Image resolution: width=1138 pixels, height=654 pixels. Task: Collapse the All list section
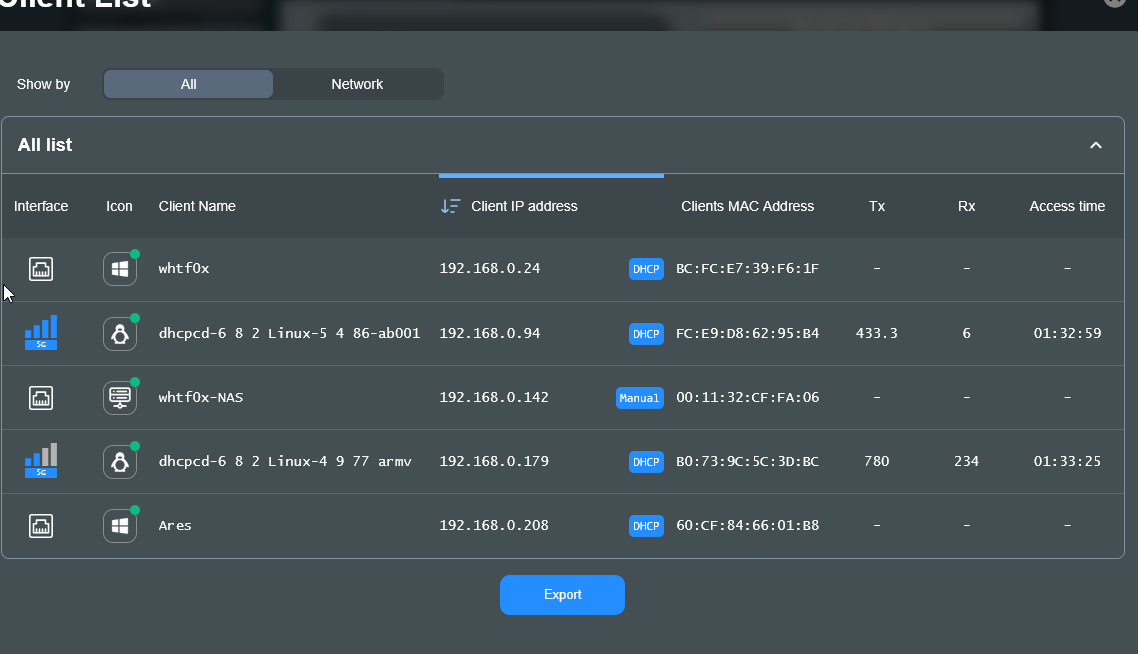click(1096, 145)
